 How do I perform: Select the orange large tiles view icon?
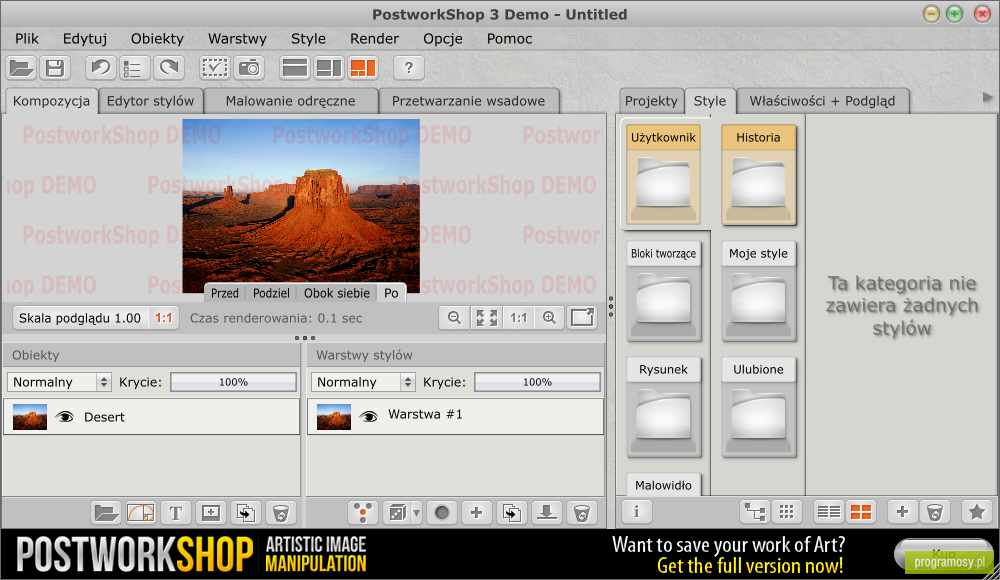[x=860, y=511]
